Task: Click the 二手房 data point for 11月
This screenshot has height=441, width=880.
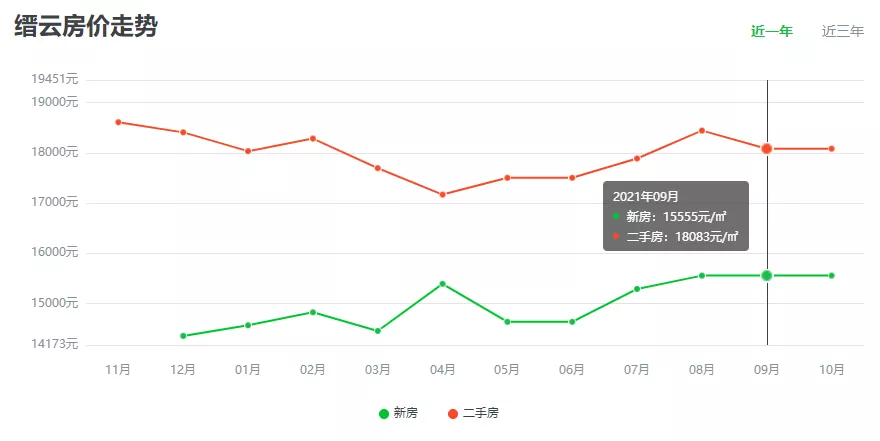Action: 118,122
